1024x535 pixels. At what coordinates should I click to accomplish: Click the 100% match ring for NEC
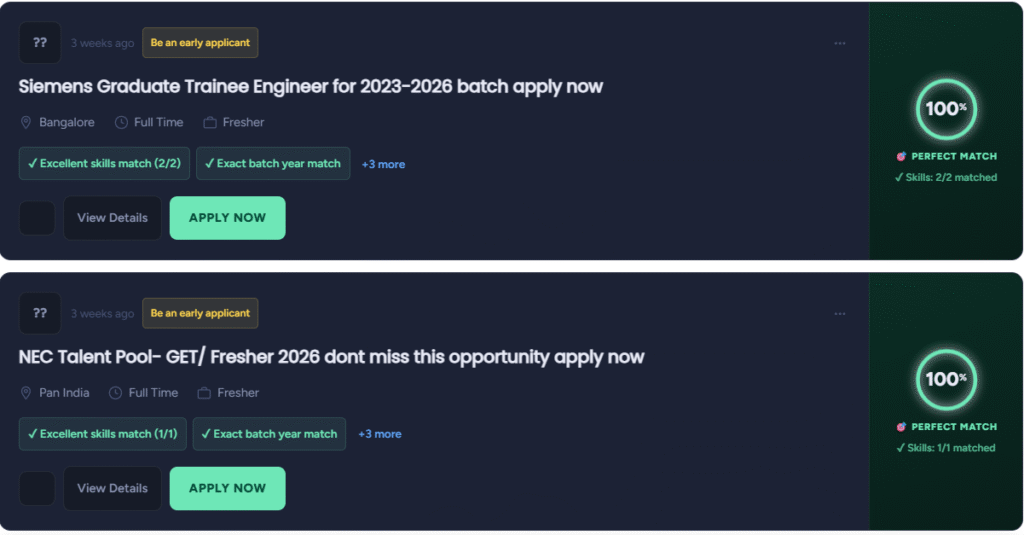click(945, 379)
